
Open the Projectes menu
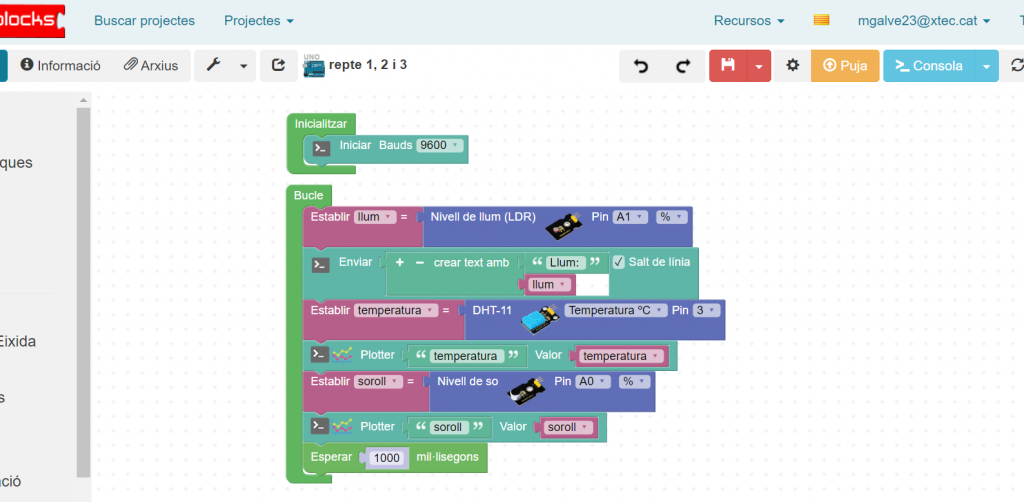[x=259, y=20]
